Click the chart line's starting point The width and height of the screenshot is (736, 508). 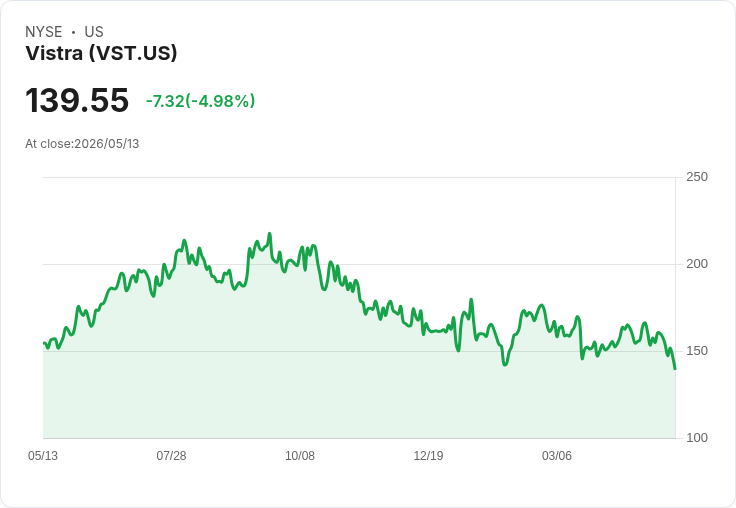click(44, 343)
